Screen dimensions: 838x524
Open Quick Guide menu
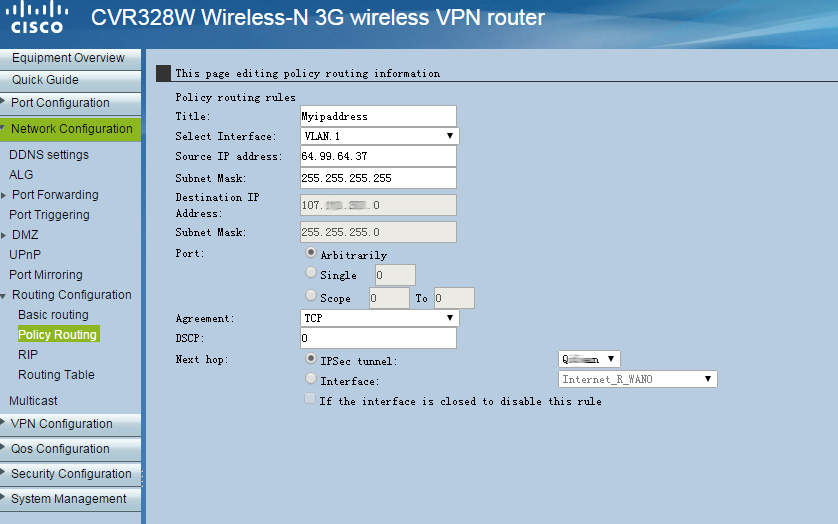(70, 80)
